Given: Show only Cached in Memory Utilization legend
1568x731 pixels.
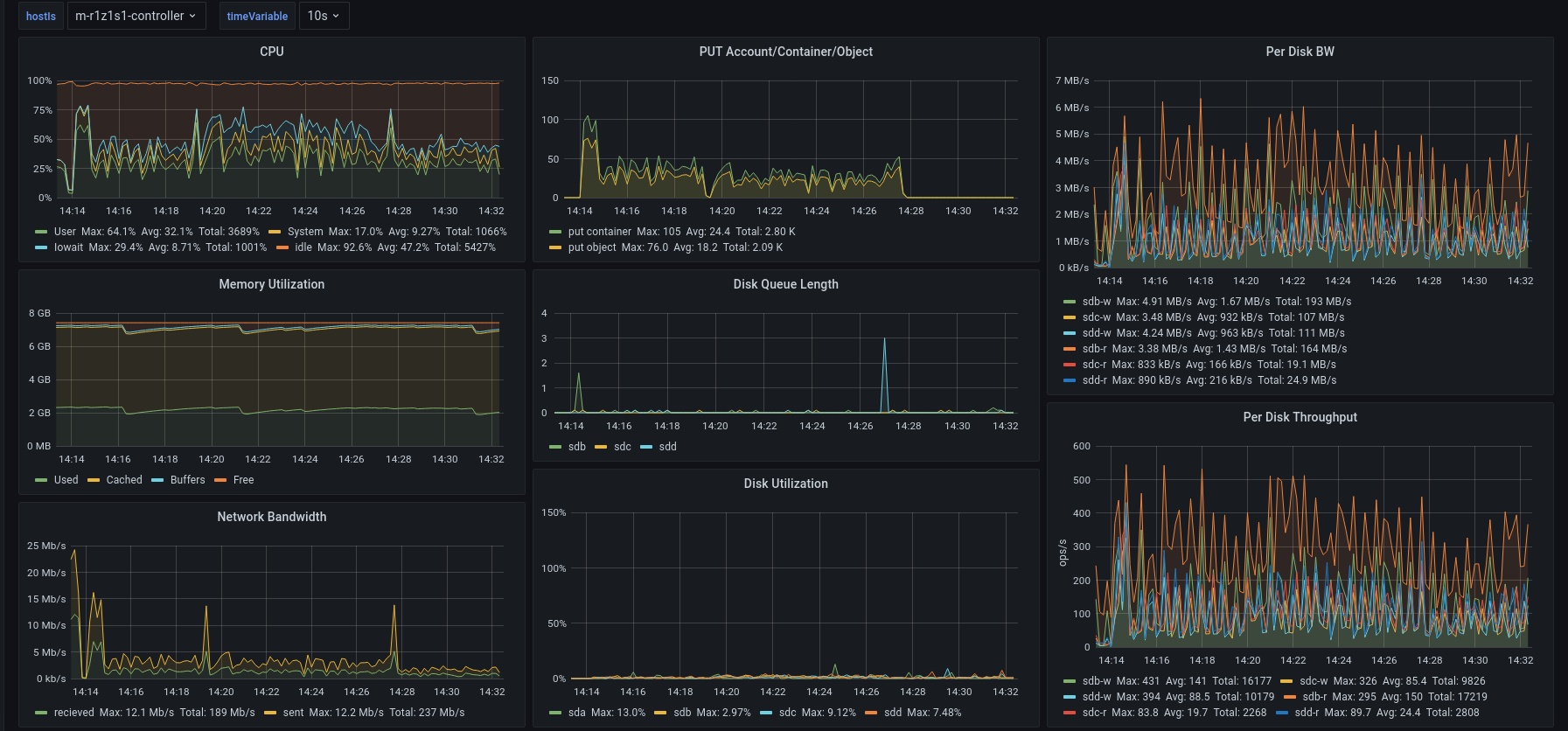Looking at the screenshot, I should 124,480.
